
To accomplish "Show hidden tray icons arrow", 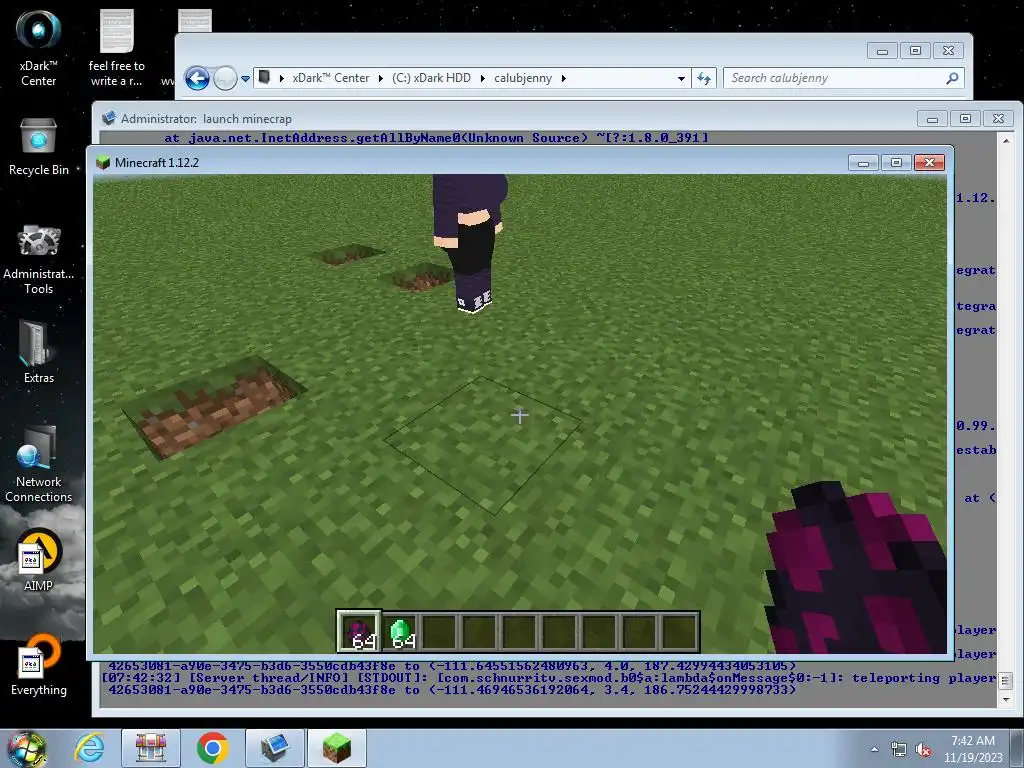I will pos(874,749).
